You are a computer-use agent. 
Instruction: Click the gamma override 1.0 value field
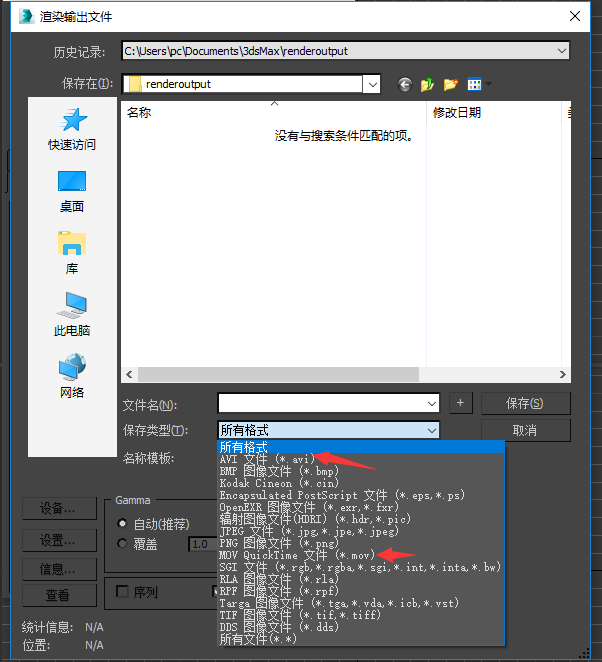(203, 544)
